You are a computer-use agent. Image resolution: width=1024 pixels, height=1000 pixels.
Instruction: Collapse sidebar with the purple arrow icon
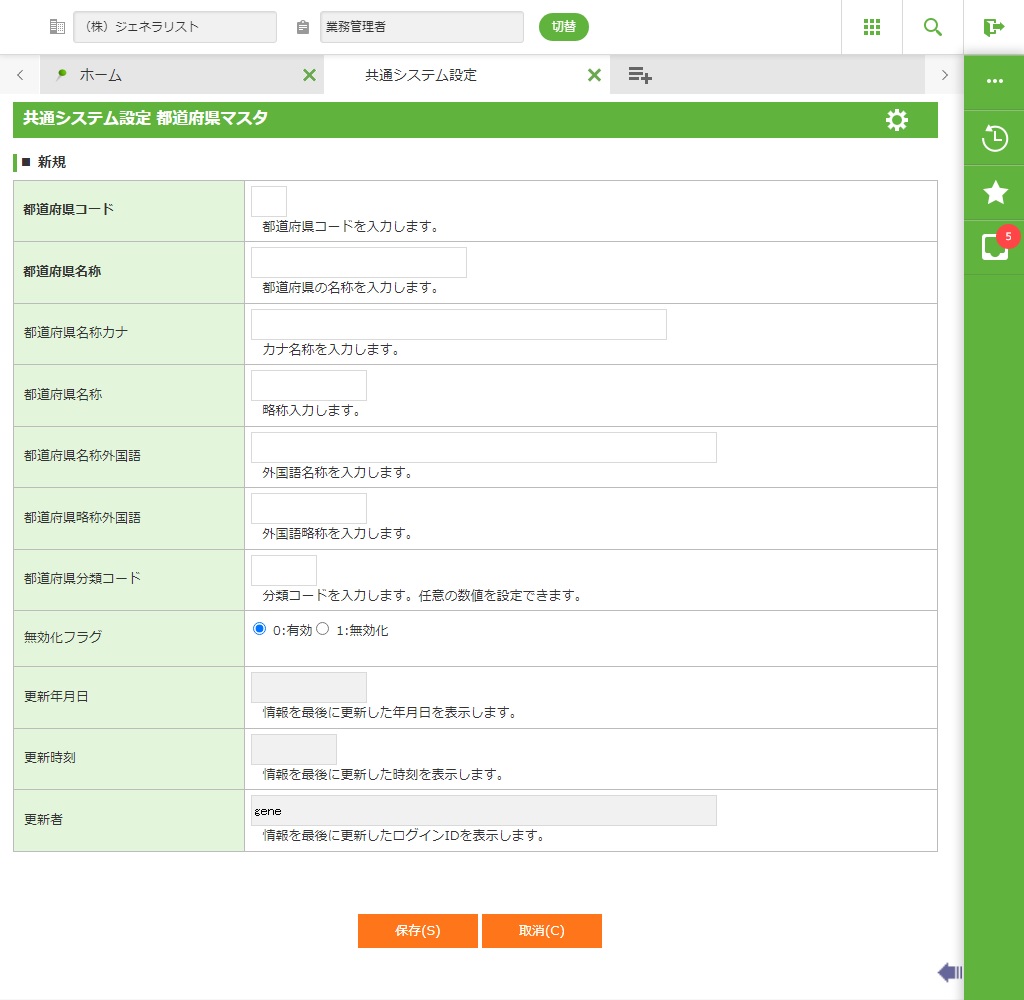949,972
